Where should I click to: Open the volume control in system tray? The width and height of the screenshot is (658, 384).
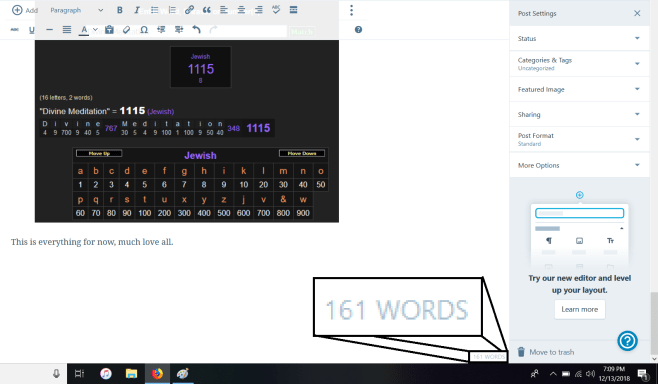[590, 374]
